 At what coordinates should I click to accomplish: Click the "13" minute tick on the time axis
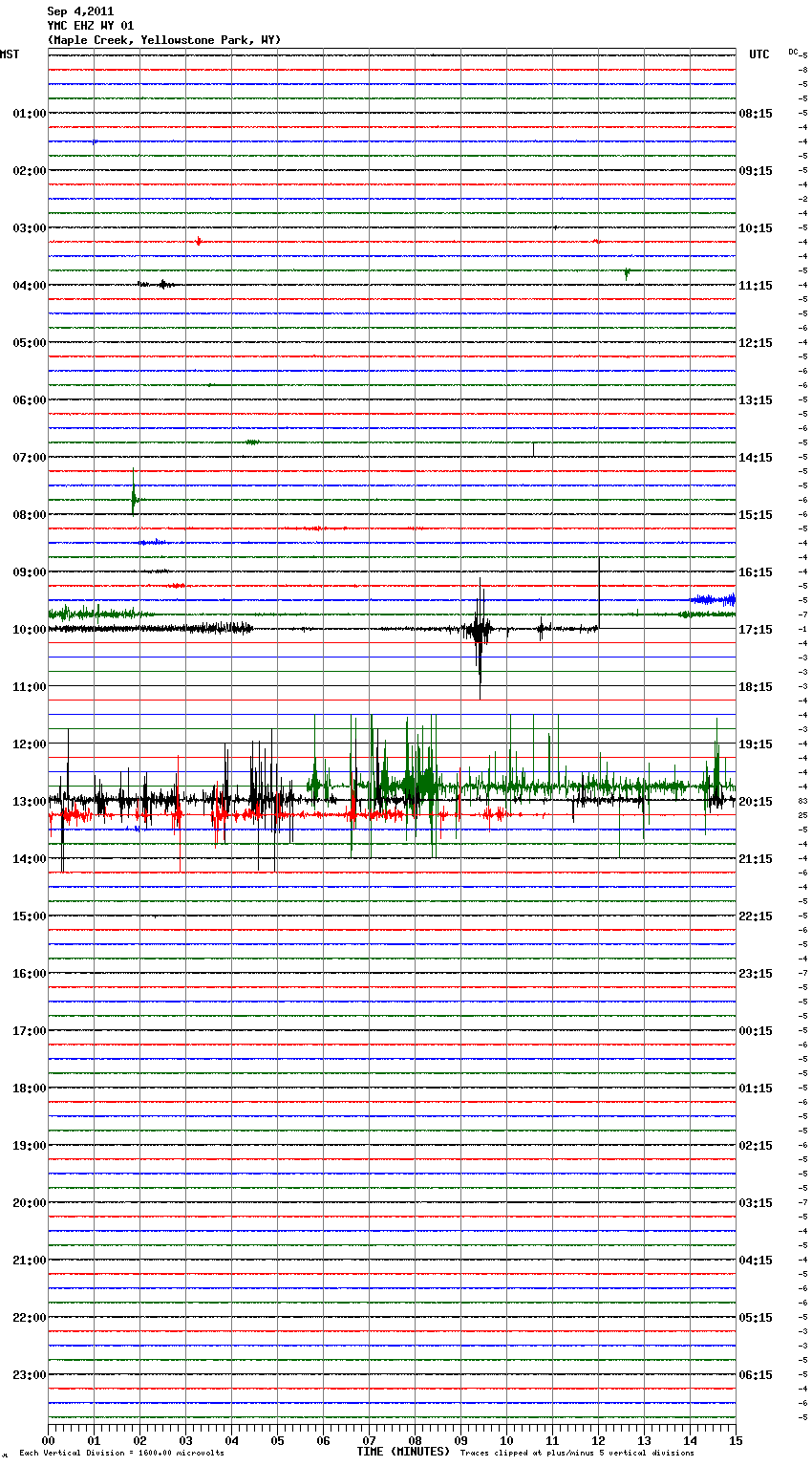[644, 1440]
